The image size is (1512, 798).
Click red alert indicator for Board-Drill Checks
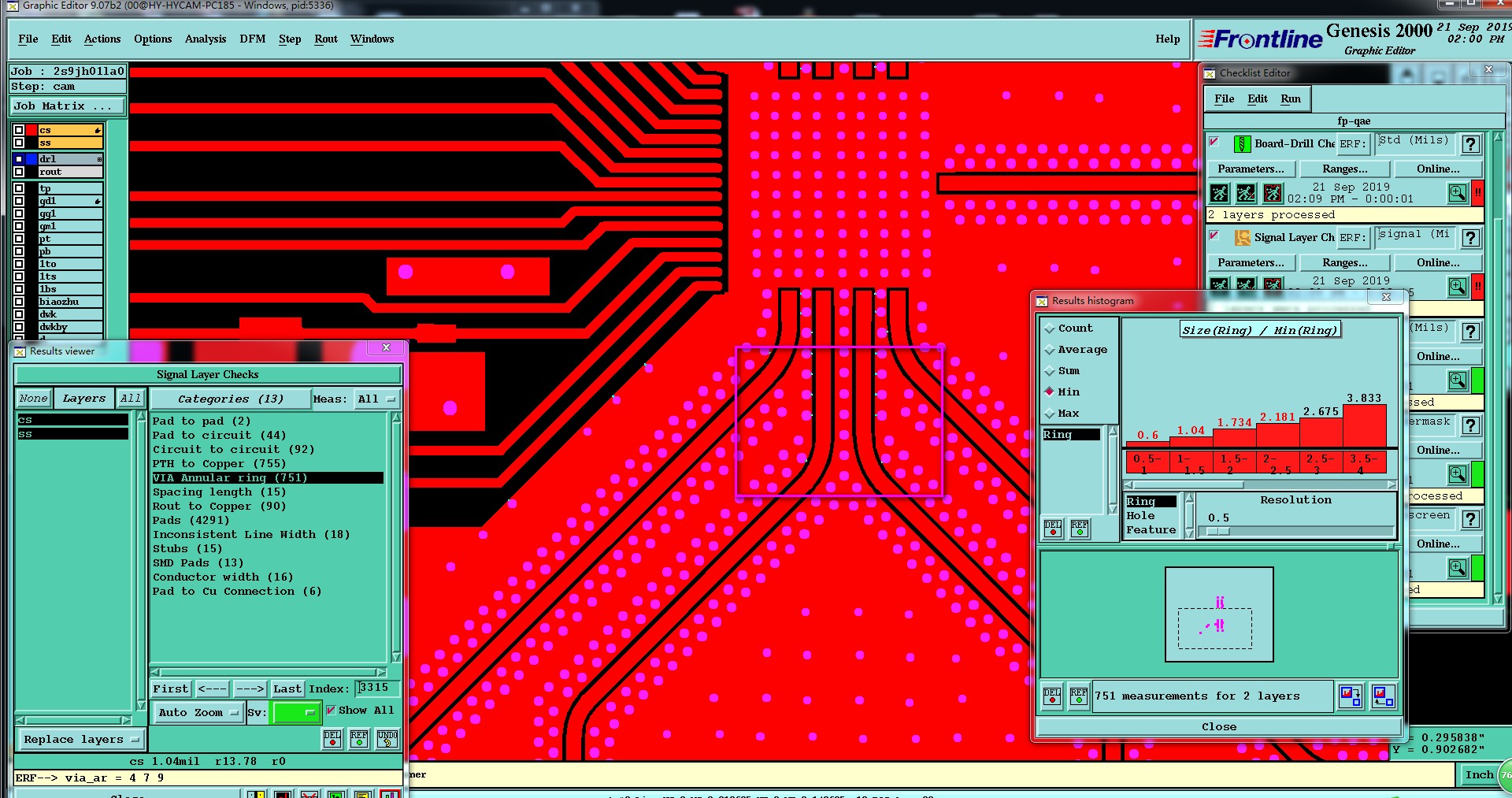pos(1478,192)
